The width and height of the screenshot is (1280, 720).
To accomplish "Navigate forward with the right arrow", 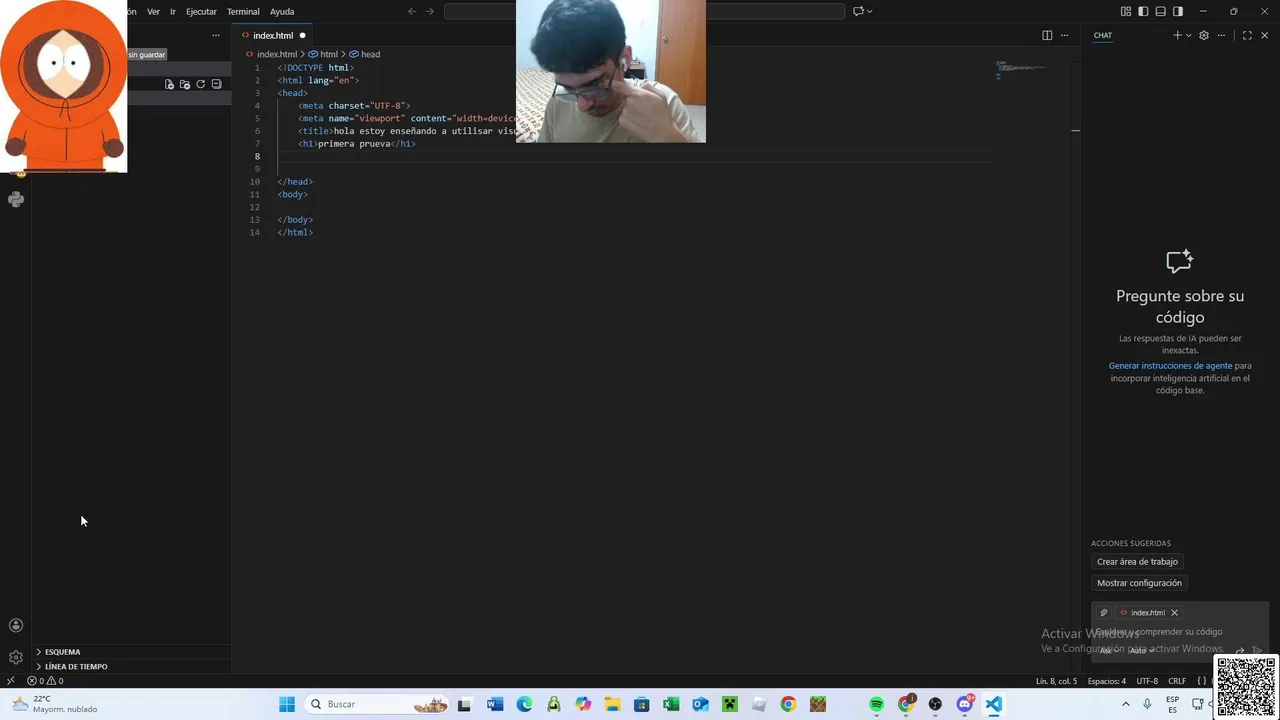I will (x=430, y=11).
